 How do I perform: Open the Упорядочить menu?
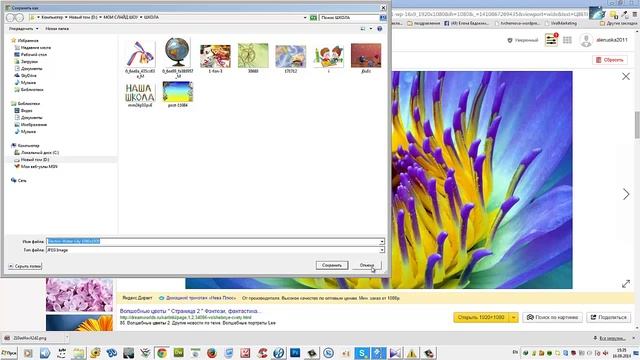tap(23, 29)
